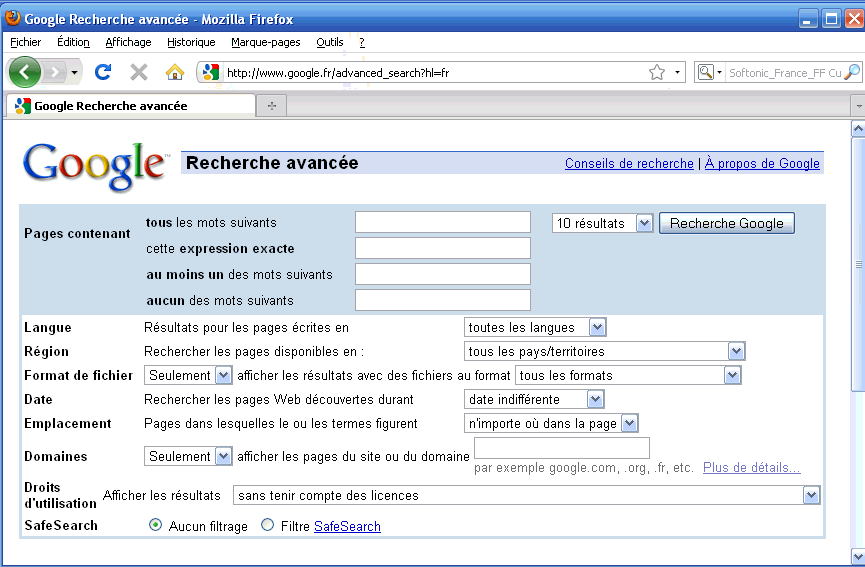Open the 'date indifférente' dropdown
This screenshot has width=865, height=567.
(534, 399)
